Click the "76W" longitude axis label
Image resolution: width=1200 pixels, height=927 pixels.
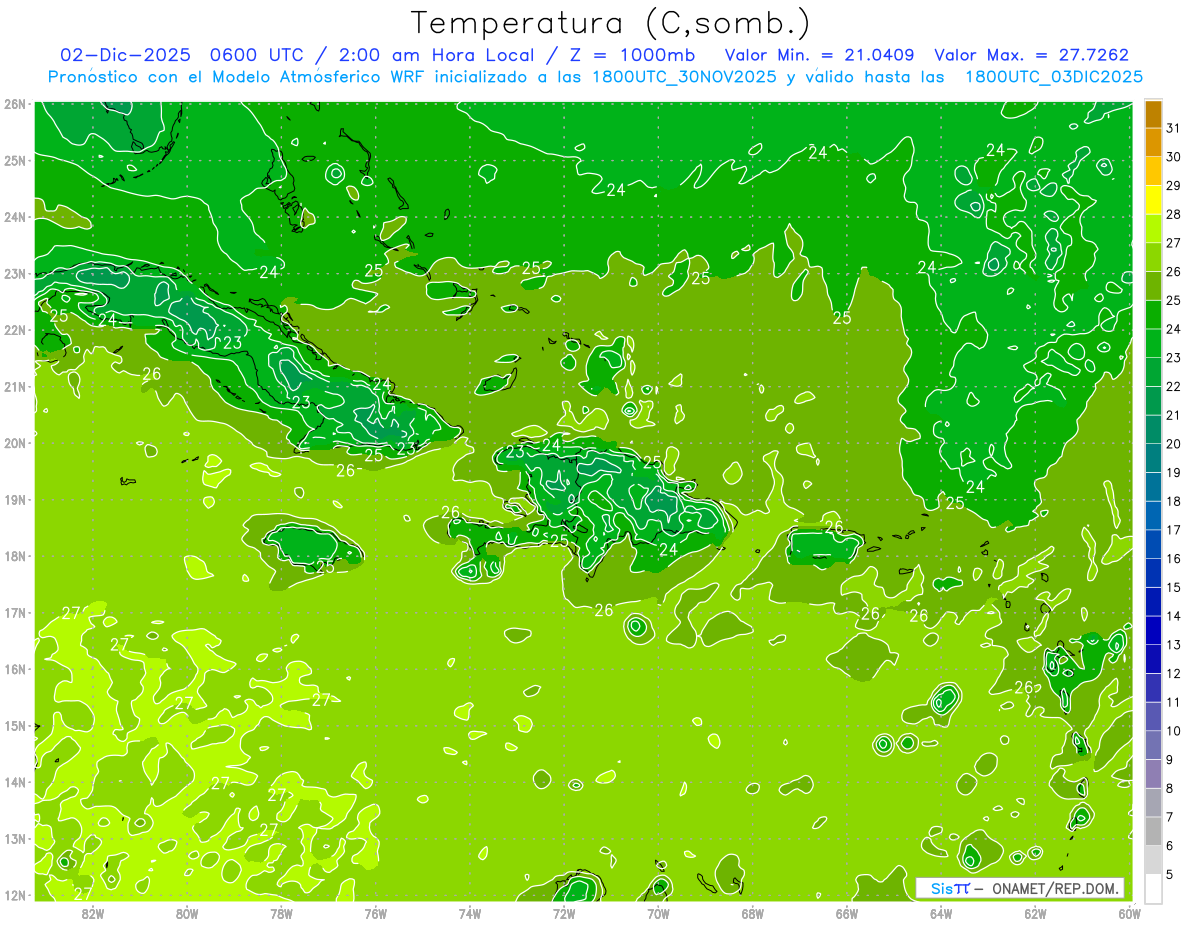click(x=376, y=913)
